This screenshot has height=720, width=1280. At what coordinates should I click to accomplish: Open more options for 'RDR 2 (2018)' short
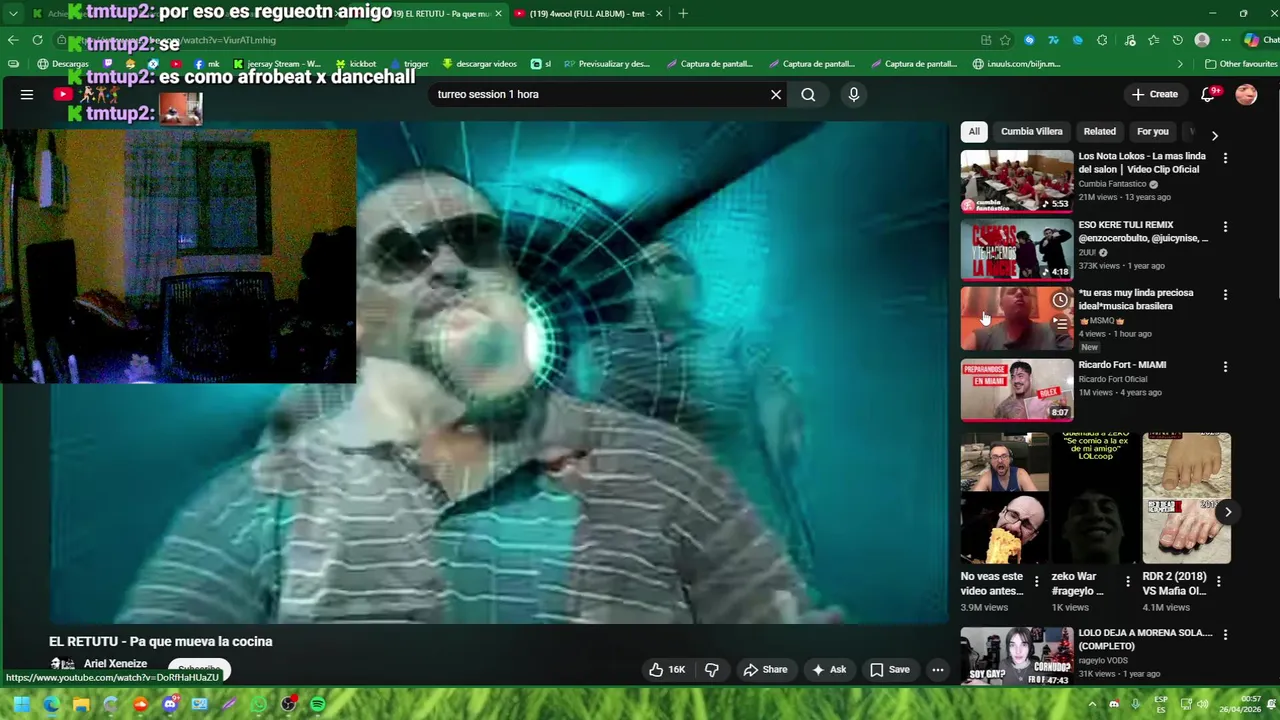click(1218, 581)
